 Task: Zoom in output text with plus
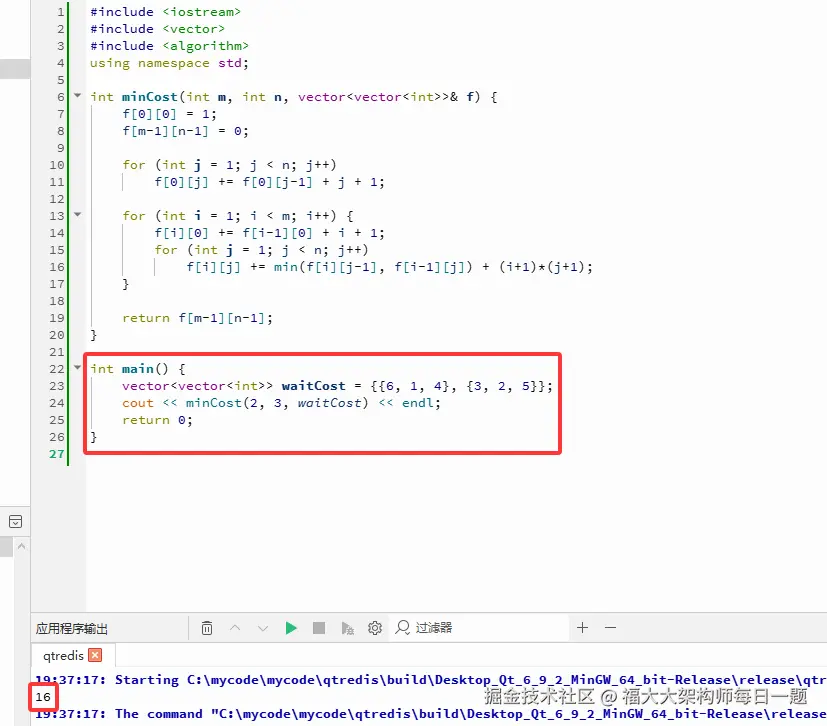click(582, 627)
